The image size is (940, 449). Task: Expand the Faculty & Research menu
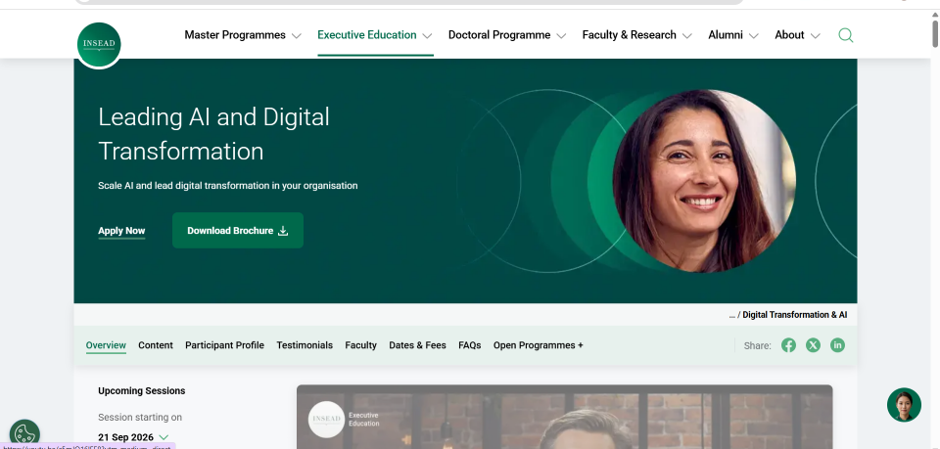coord(637,35)
